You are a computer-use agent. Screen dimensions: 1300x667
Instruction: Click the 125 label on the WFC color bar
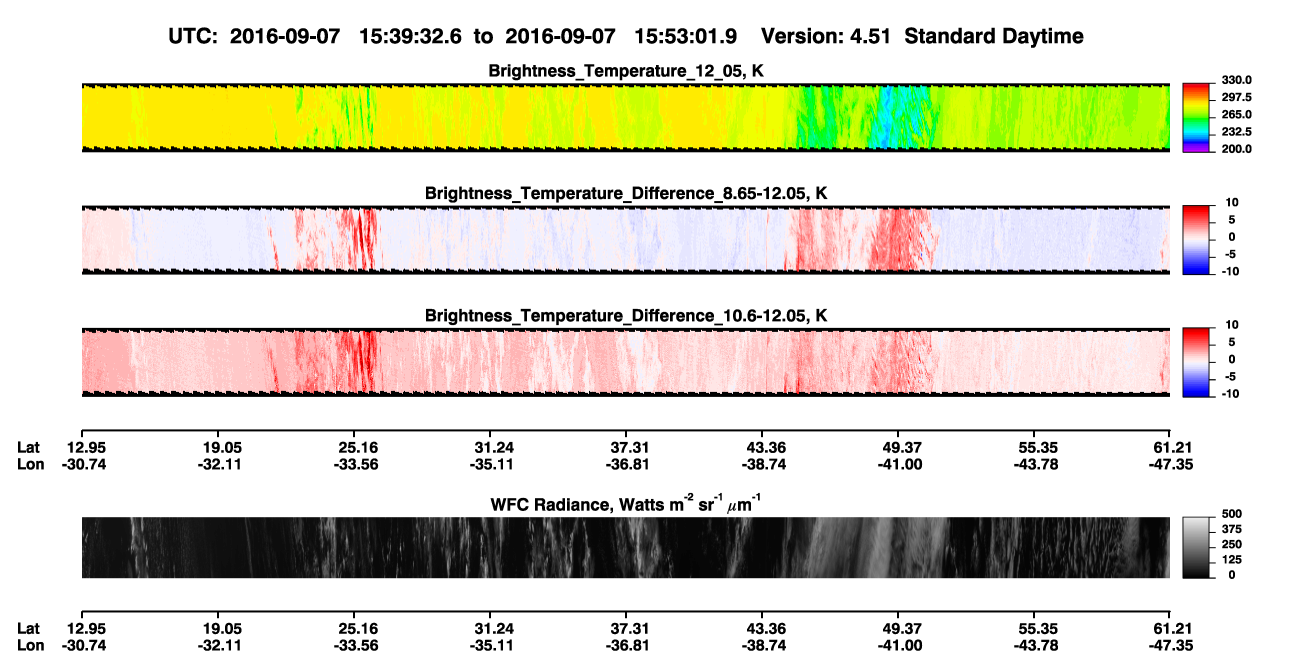pyautogui.click(x=1234, y=560)
